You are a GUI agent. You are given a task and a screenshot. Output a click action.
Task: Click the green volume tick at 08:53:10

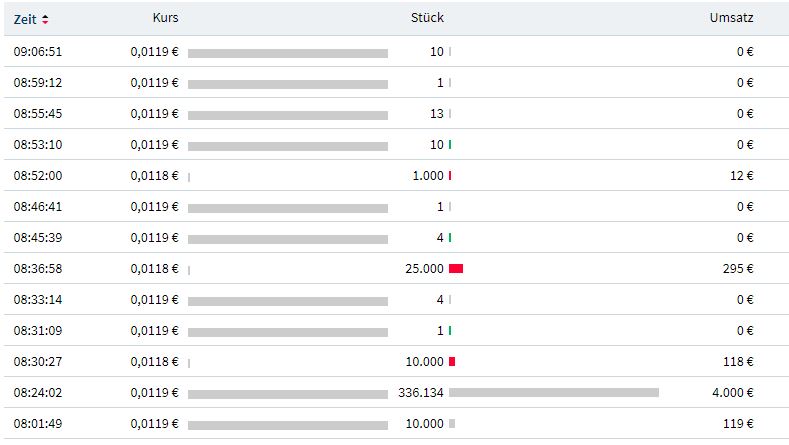click(x=450, y=145)
